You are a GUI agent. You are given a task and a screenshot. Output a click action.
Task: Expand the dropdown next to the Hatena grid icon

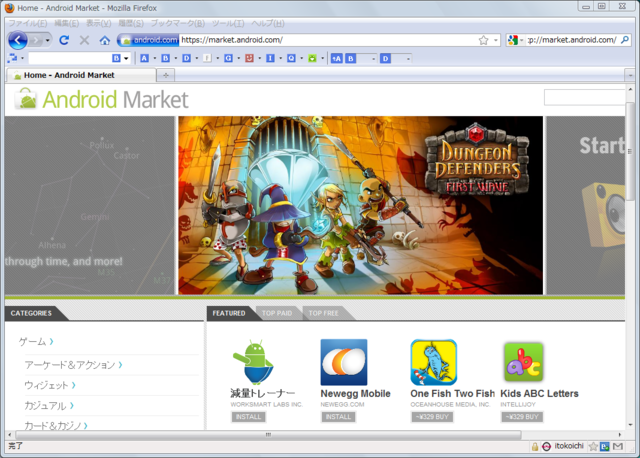(x=22, y=58)
